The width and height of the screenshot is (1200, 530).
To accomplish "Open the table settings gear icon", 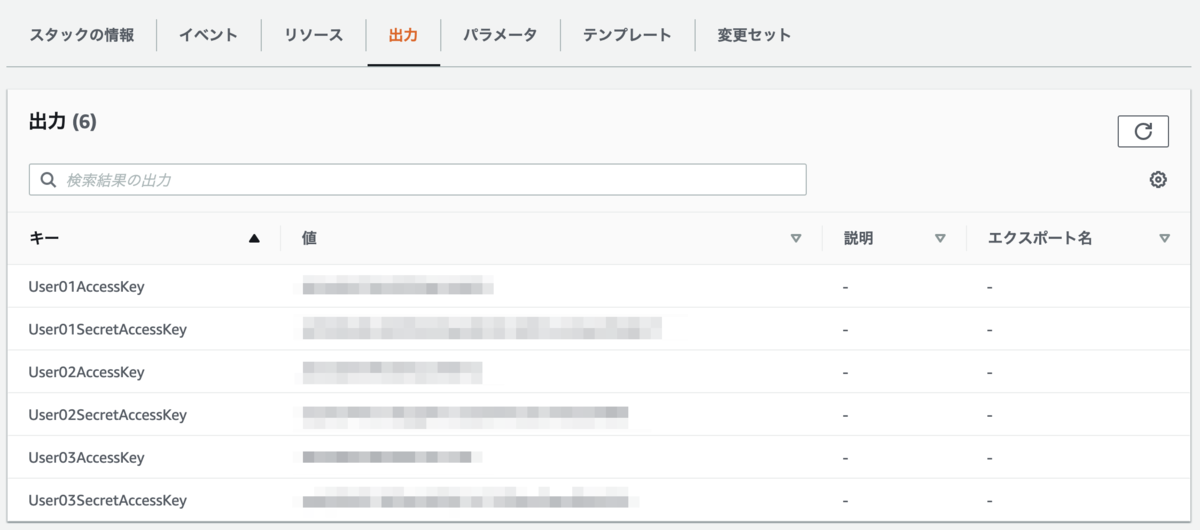I will tap(1158, 180).
